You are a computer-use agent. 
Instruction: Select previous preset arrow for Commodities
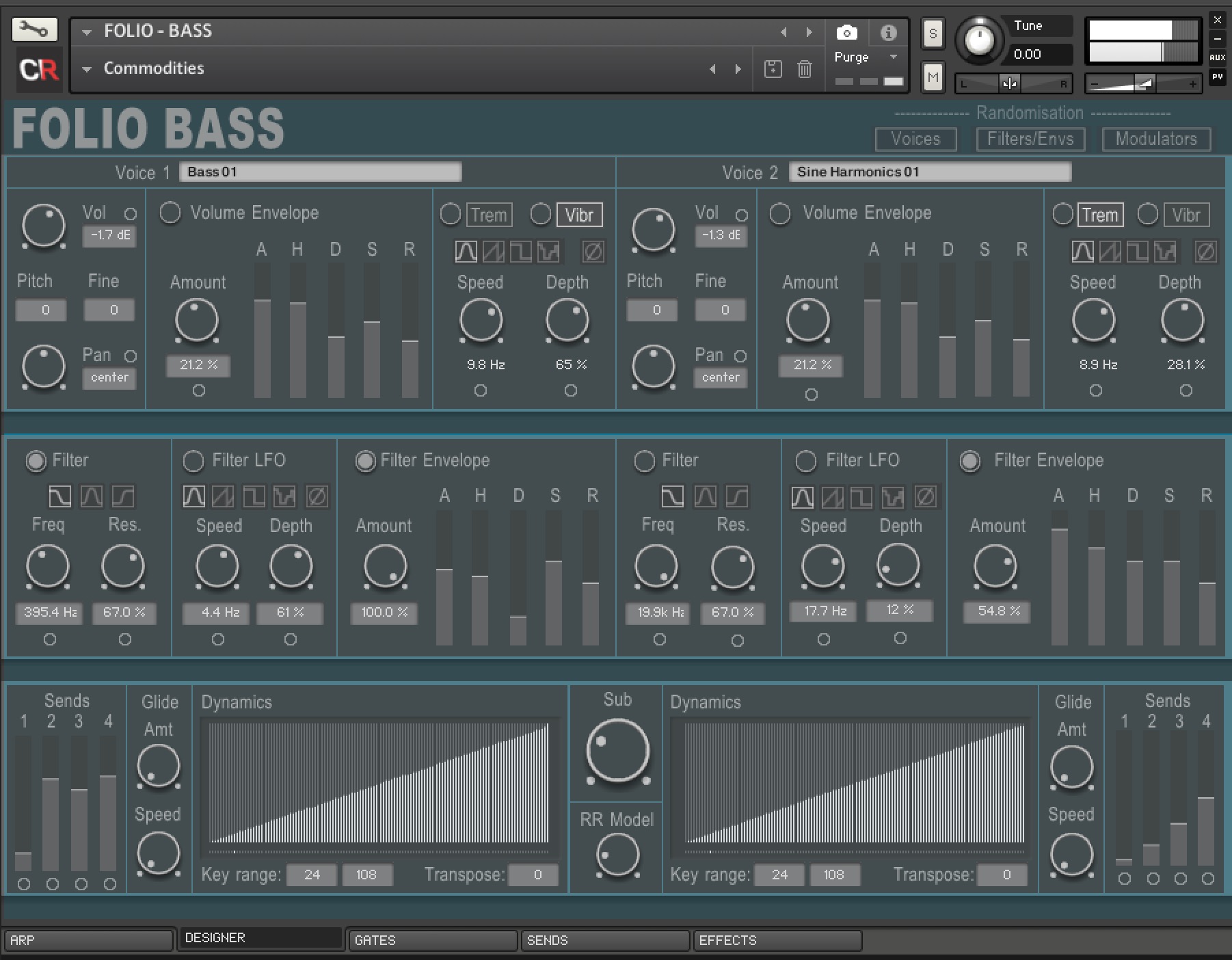click(712, 68)
